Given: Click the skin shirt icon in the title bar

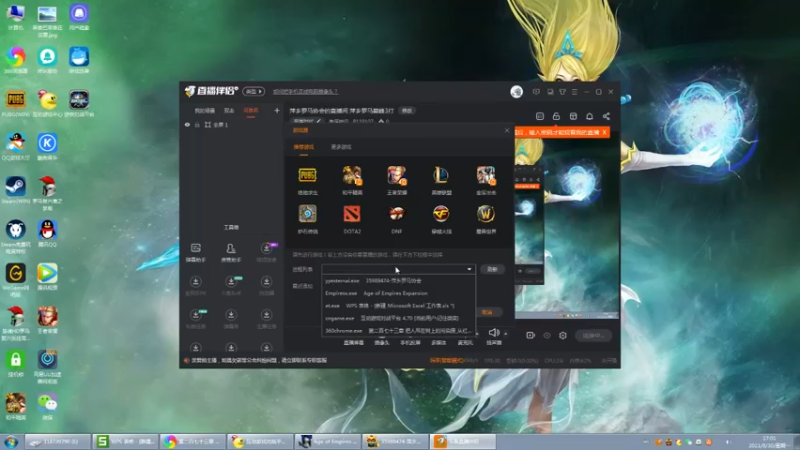Looking at the screenshot, I should [562, 92].
